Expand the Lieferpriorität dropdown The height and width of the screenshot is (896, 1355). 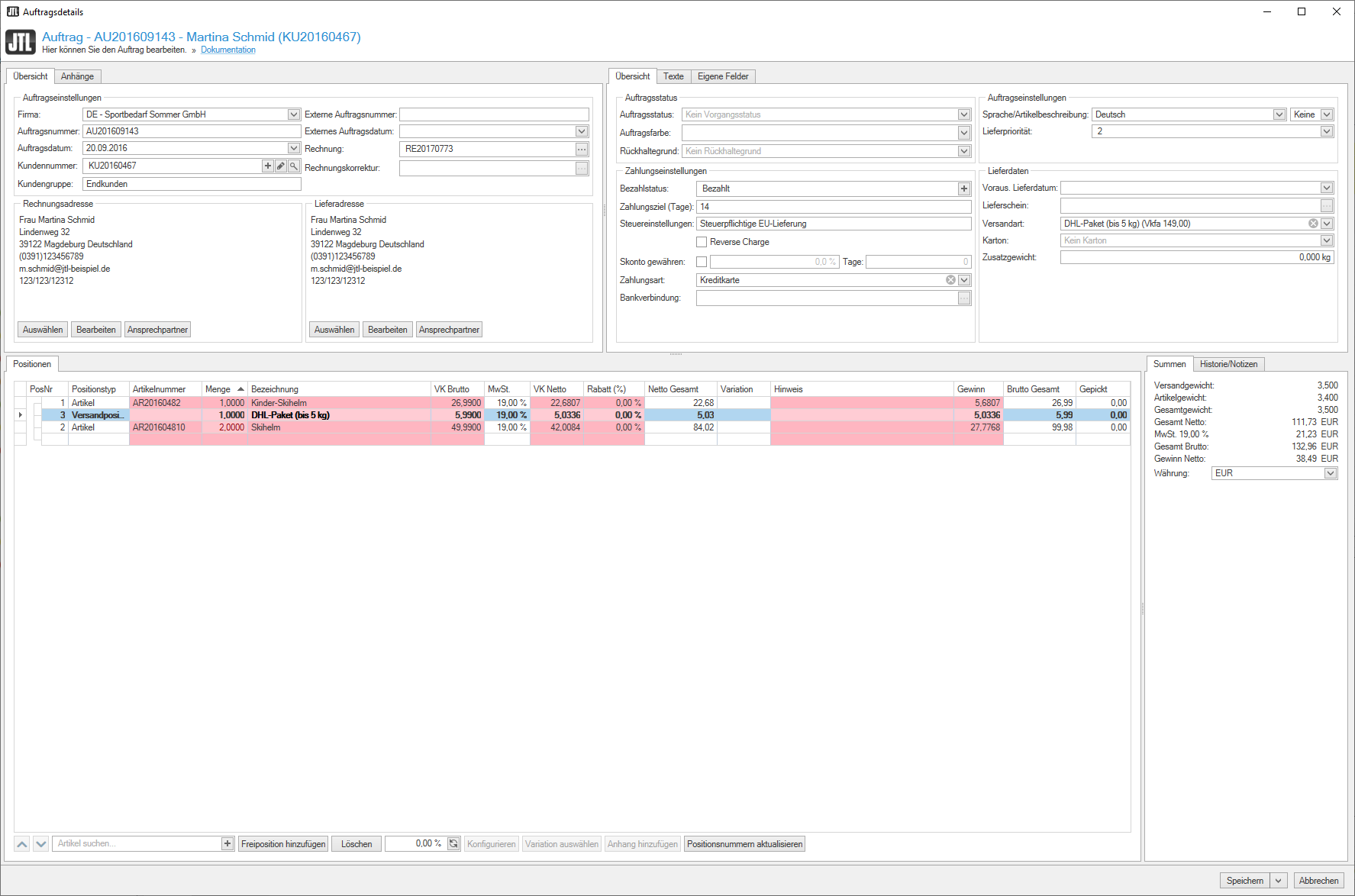(1327, 131)
